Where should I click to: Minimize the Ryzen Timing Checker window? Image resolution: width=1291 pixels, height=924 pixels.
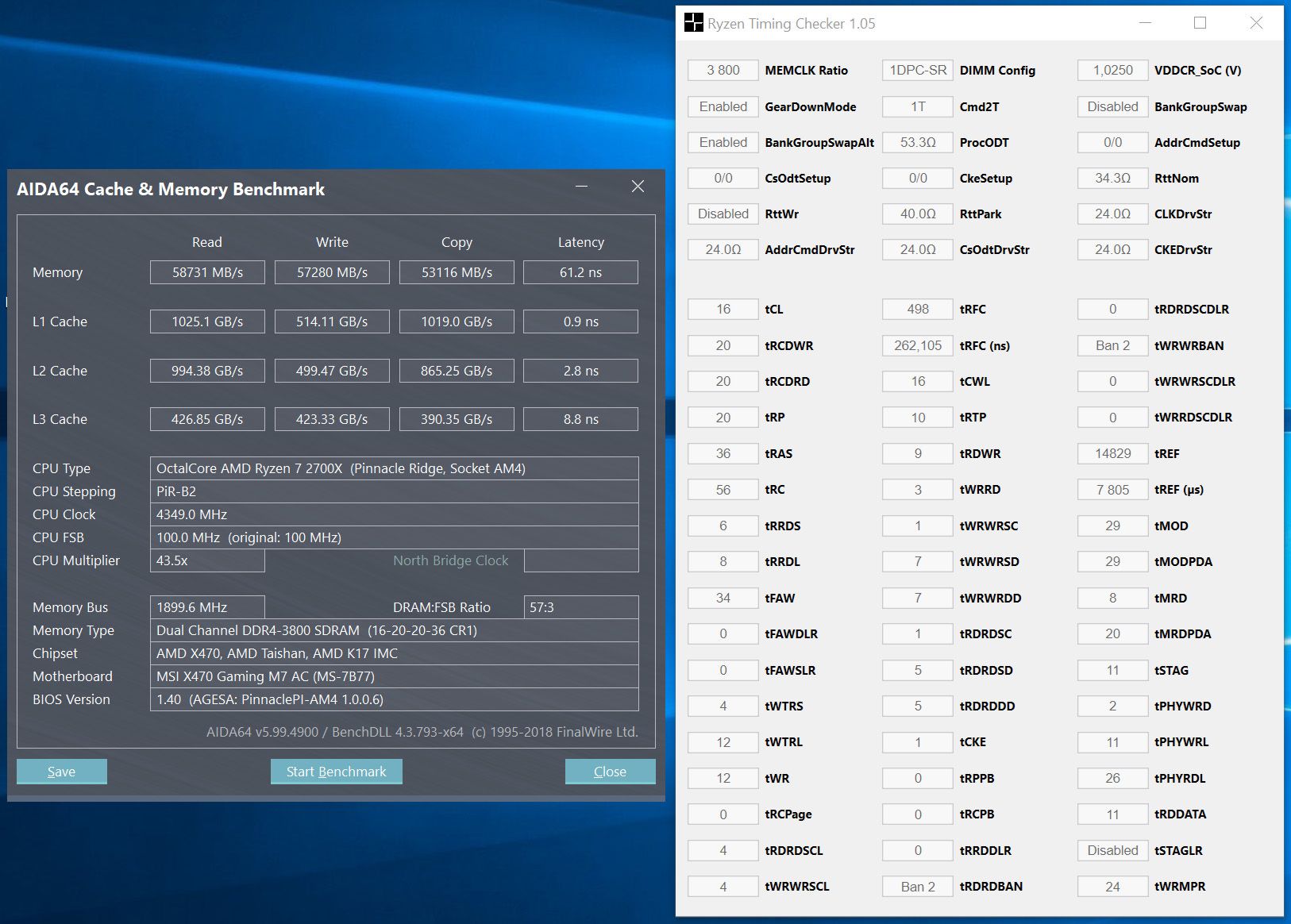[1145, 23]
